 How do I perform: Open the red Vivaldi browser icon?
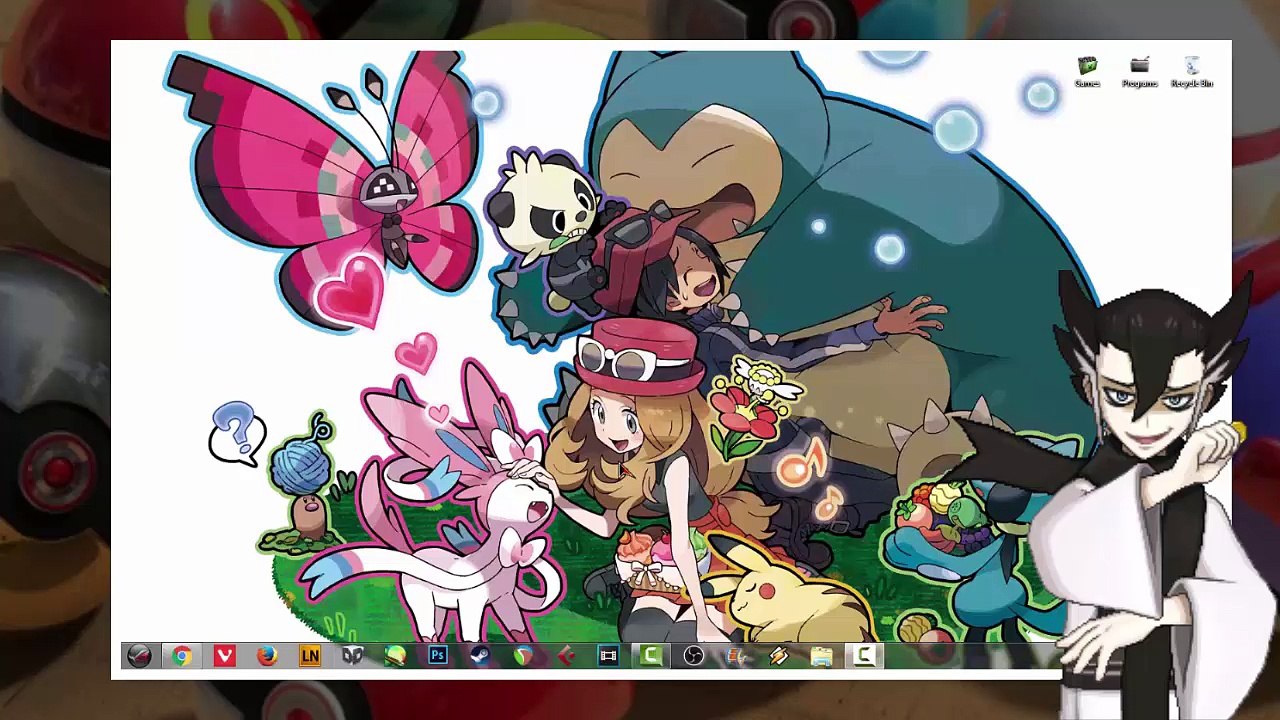pyautogui.click(x=225, y=656)
